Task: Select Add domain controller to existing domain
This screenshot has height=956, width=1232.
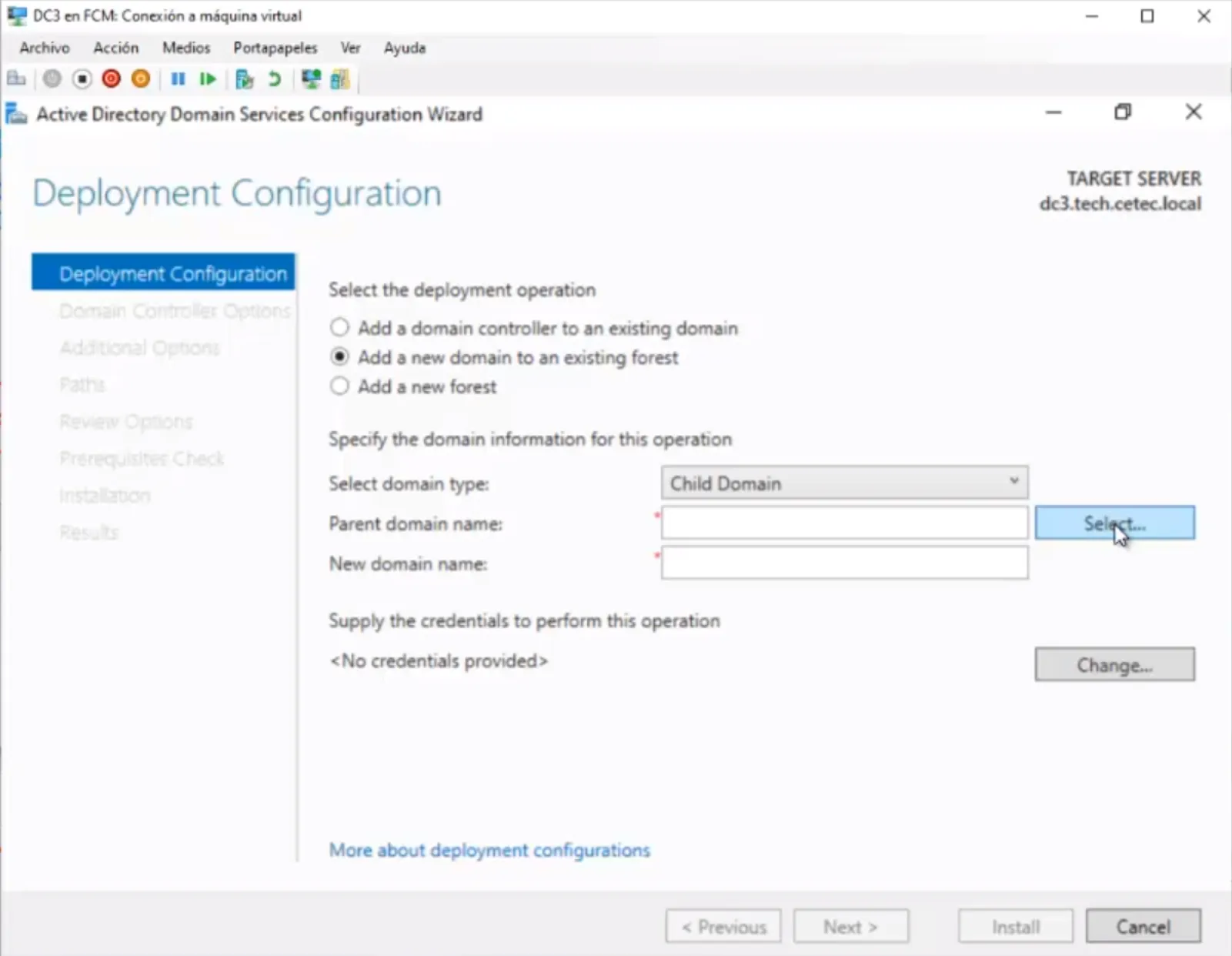Action: 339,328
